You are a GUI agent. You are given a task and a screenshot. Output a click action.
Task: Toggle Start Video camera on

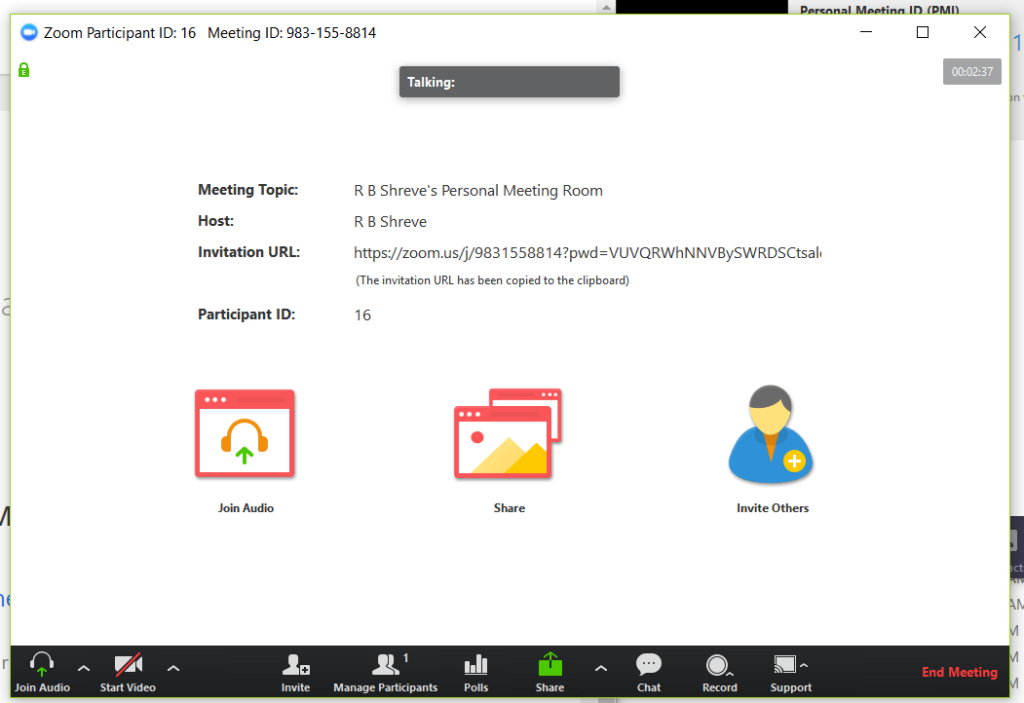[x=127, y=672]
